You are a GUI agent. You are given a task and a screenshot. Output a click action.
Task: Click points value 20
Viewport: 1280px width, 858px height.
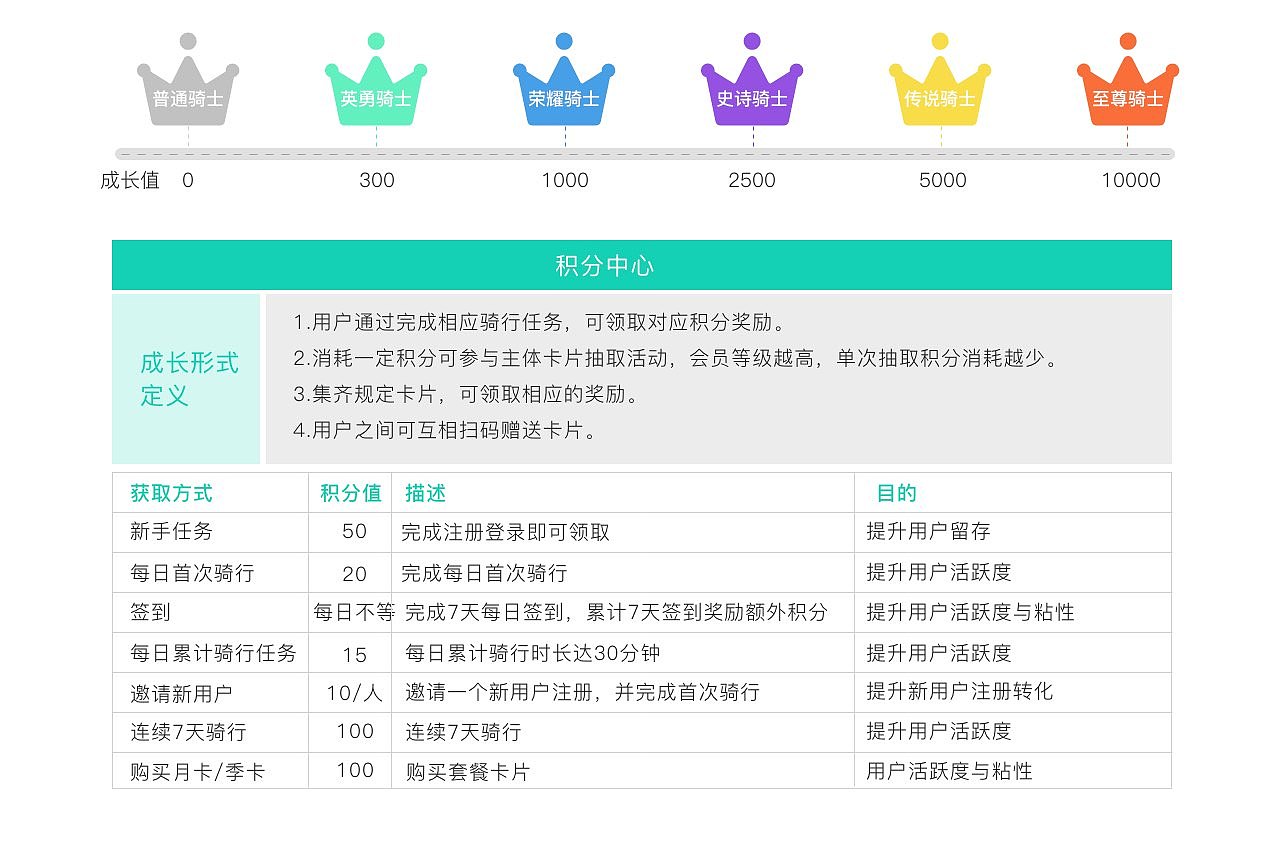(354, 574)
